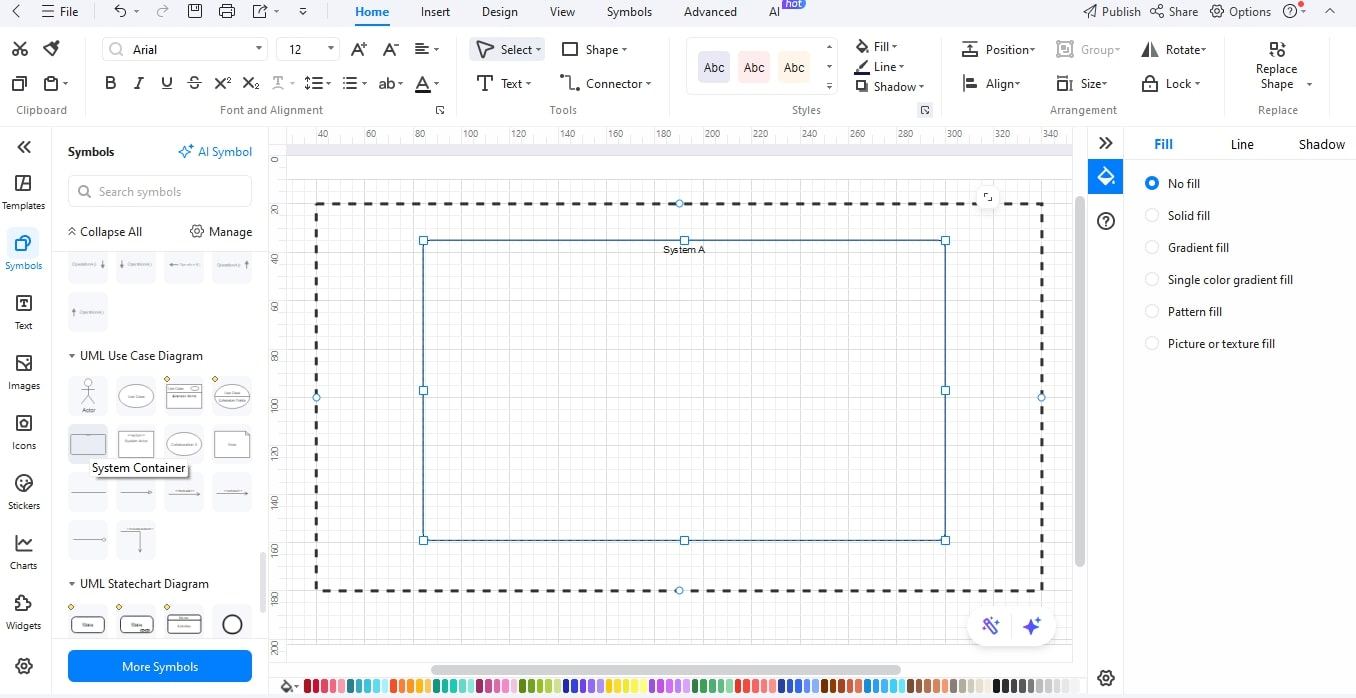1356x698 pixels.
Task: Click the Undo arrow icon
Action: [120, 12]
